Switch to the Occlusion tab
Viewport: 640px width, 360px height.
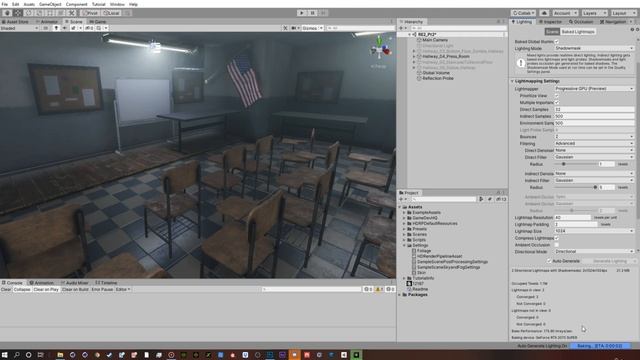click(581, 22)
